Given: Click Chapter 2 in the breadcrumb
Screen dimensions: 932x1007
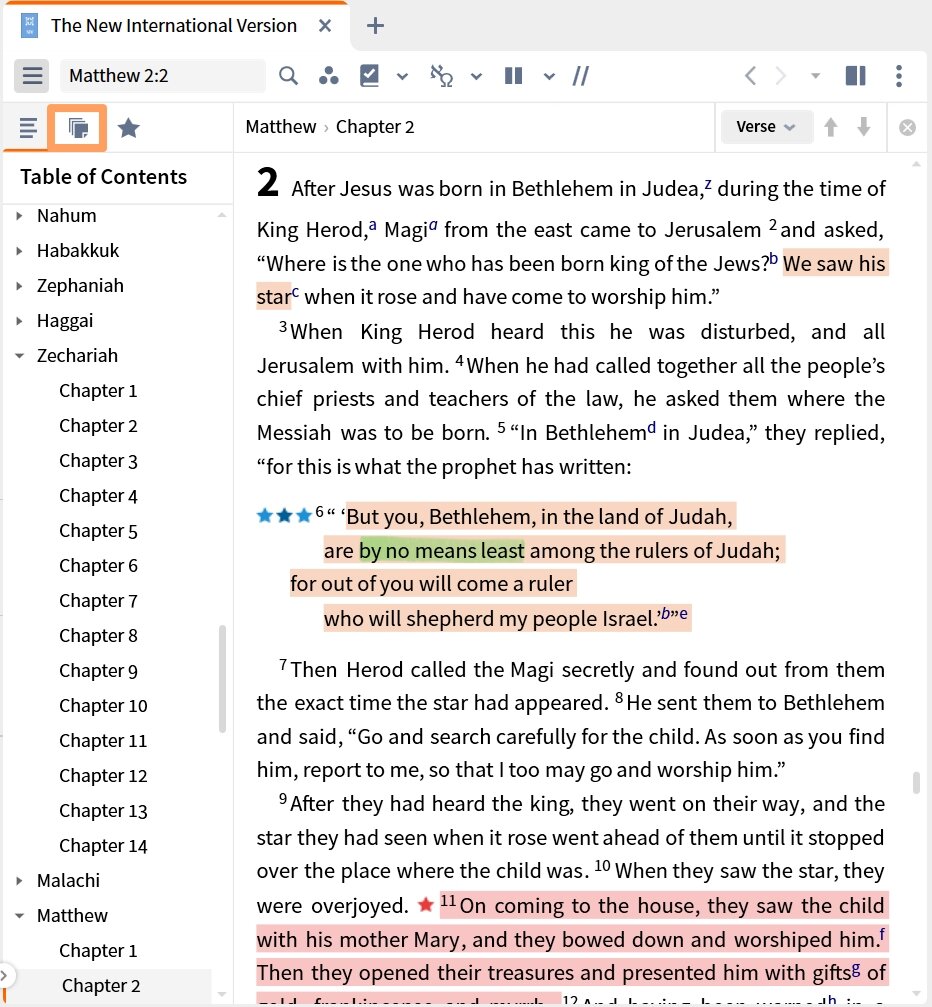Looking at the screenshot, I should (x=375, y=127).
